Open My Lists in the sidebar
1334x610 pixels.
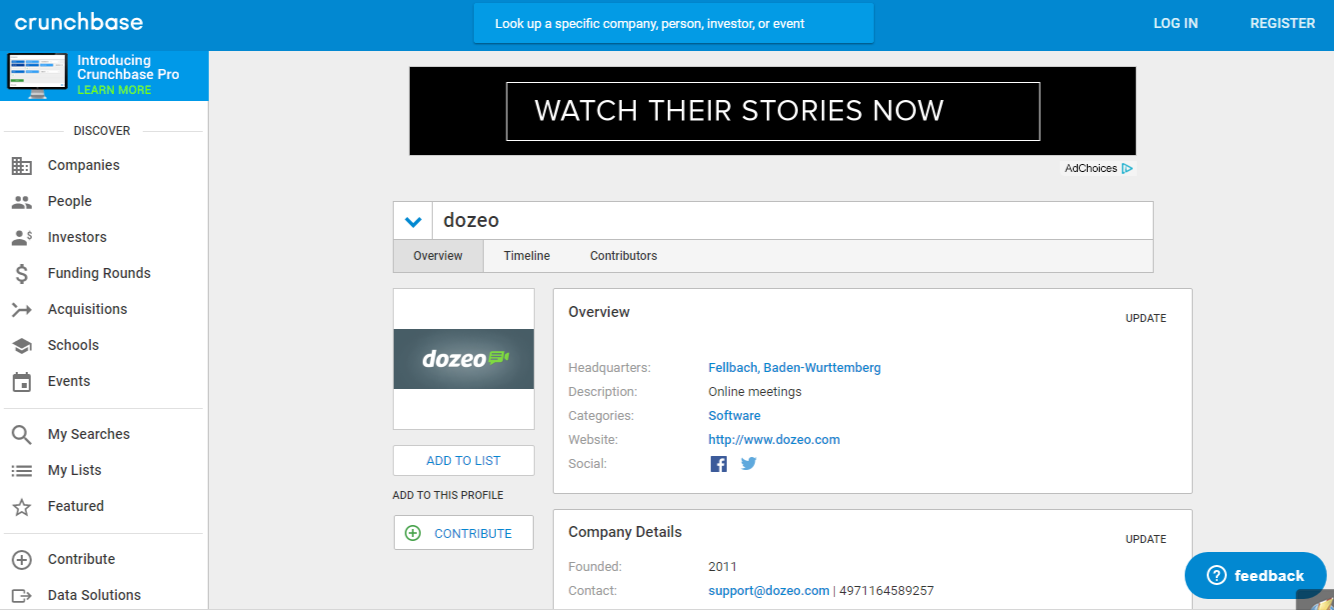(75, 470)
